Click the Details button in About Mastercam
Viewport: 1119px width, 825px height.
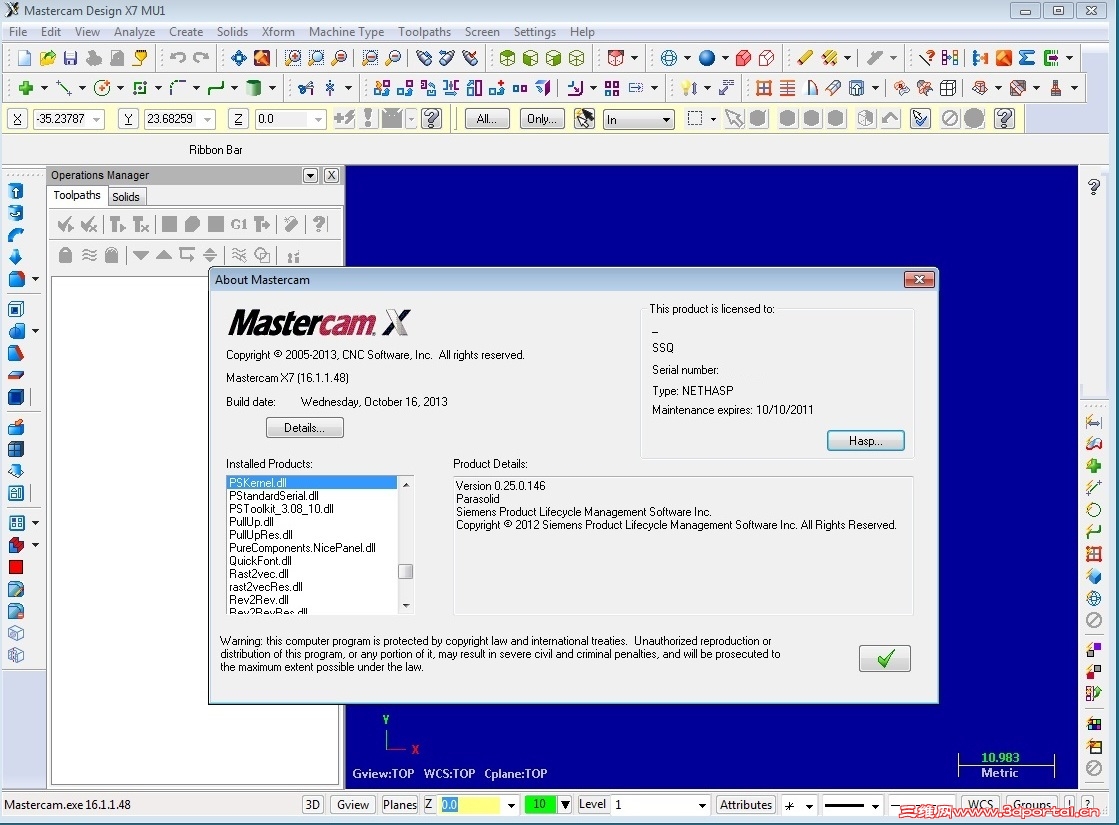(x=304, y=427)
